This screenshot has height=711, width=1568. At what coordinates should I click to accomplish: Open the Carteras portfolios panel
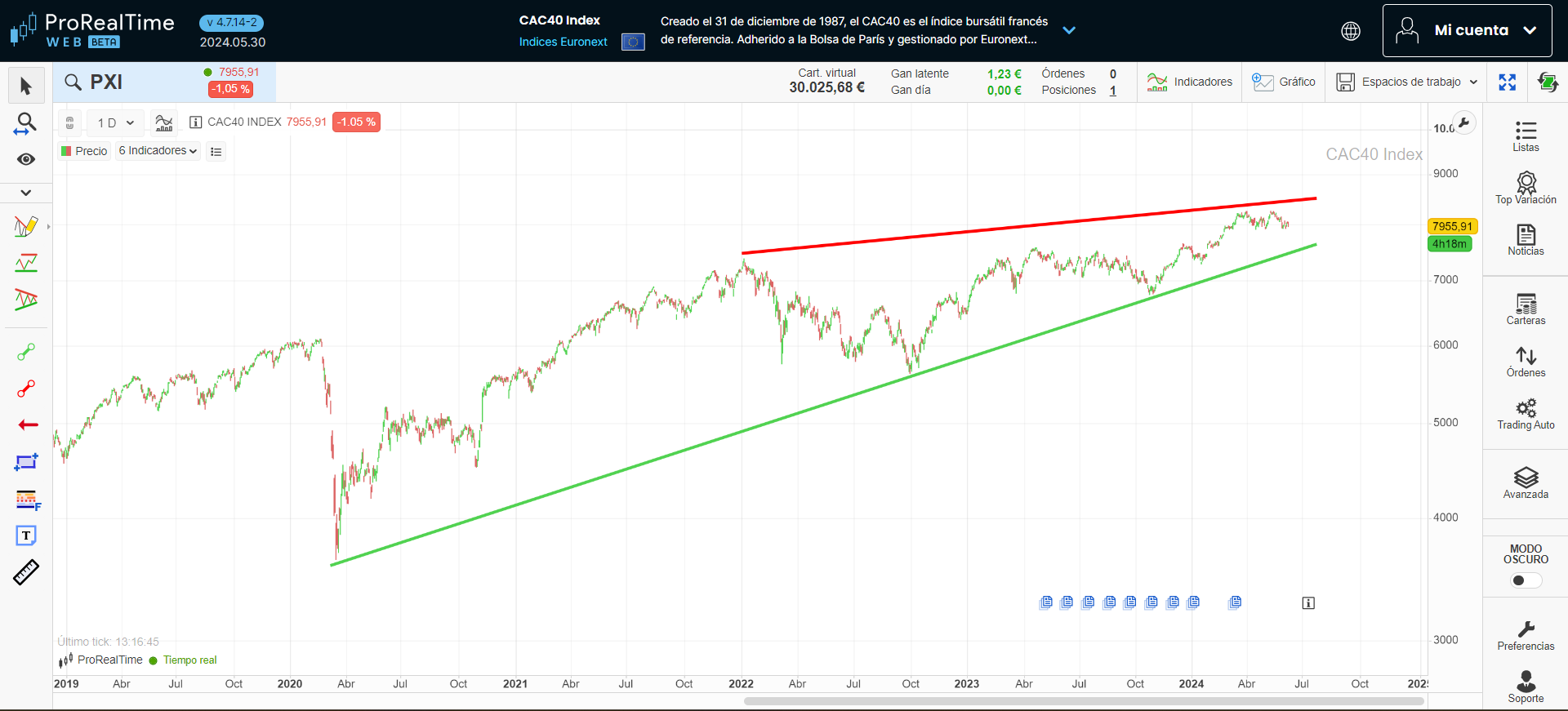click(x=1525, y=309)
